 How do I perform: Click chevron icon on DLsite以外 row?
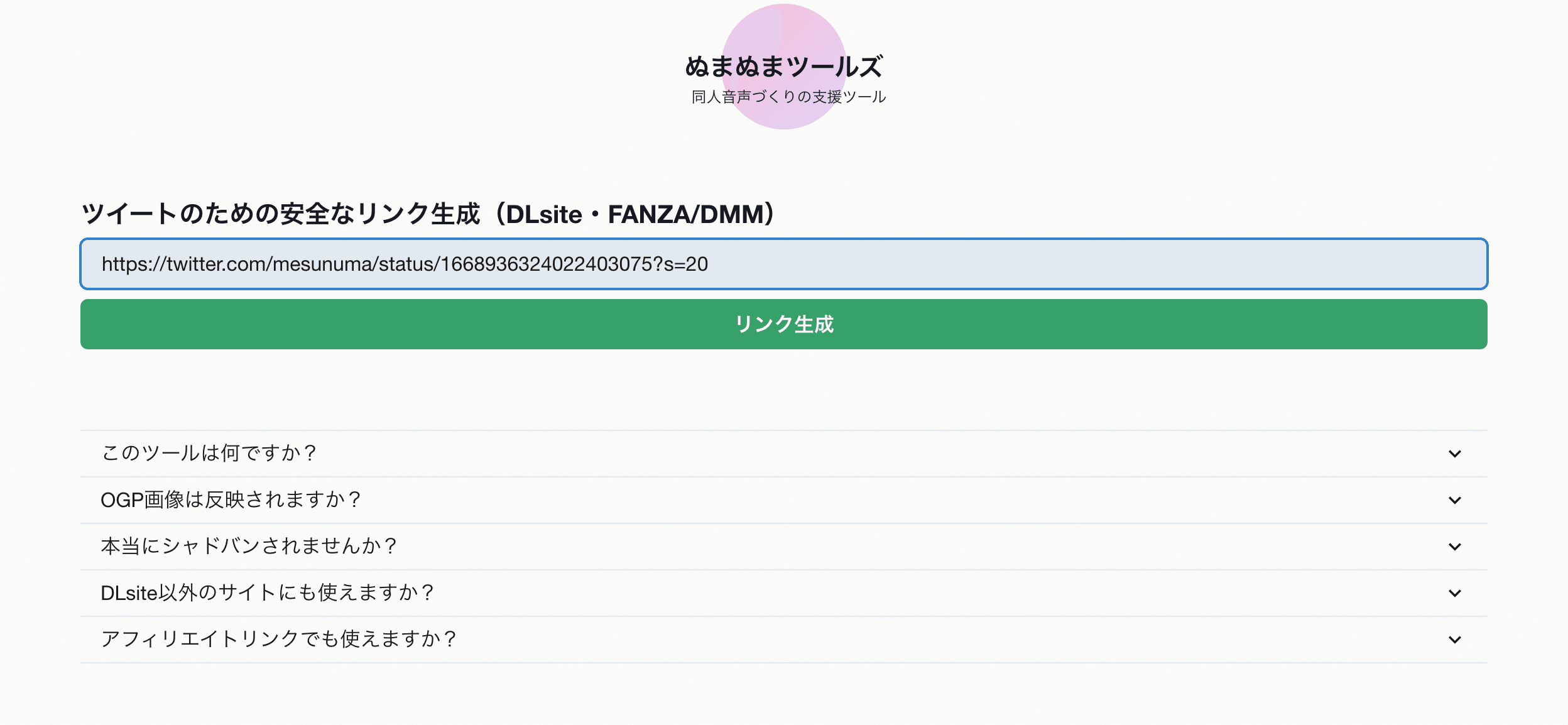tap(1454, 593)
